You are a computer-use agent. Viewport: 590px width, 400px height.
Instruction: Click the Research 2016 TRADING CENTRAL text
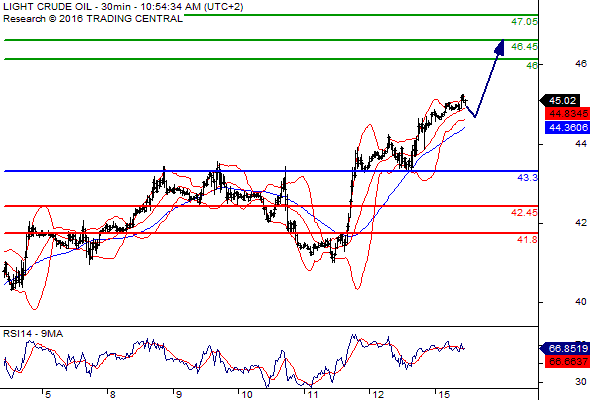[93, 19]
